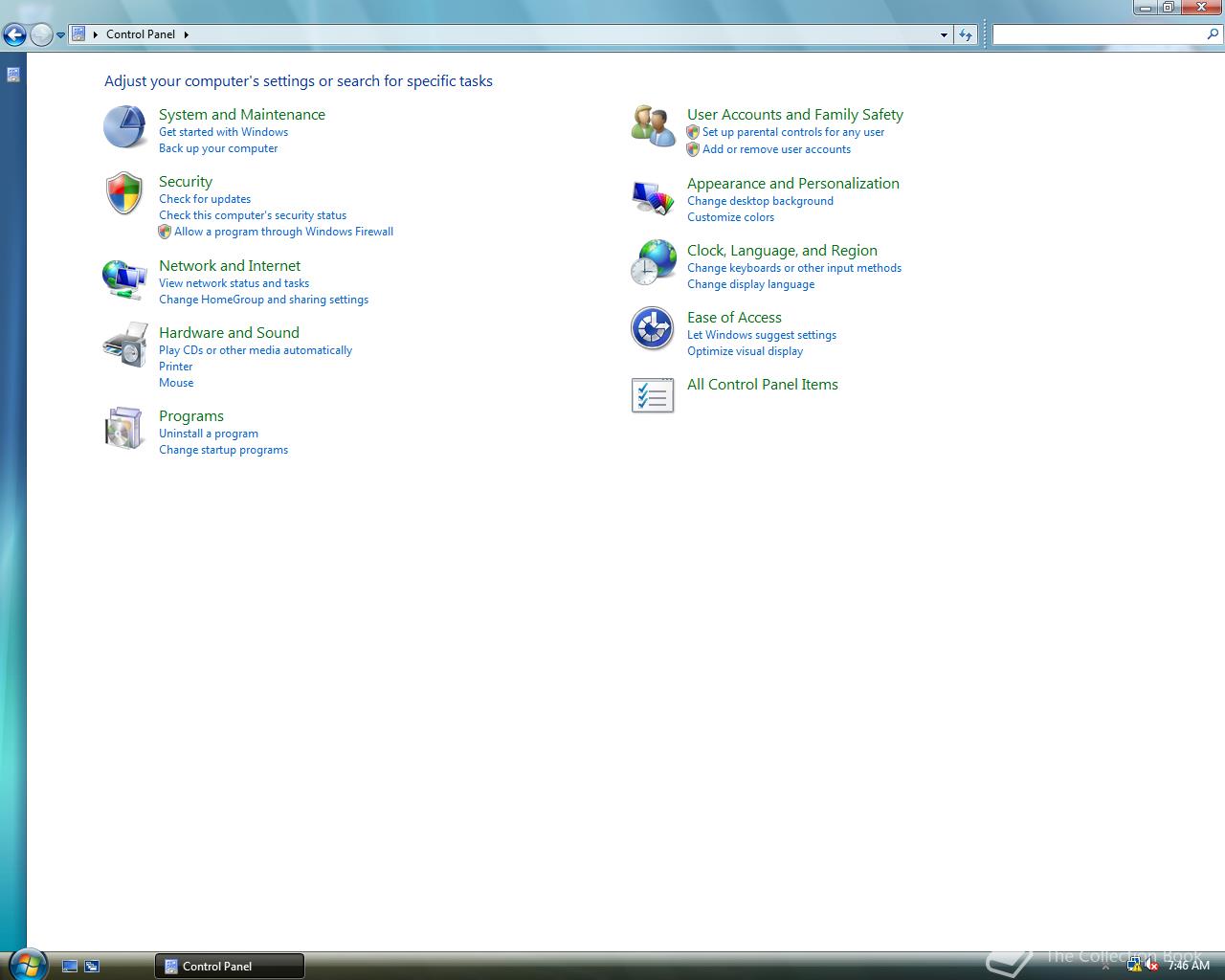Image resolution: width=1225 pixels, height=980 pixels.
Task: Open Hardware and Sound heading
Action: 229,332
